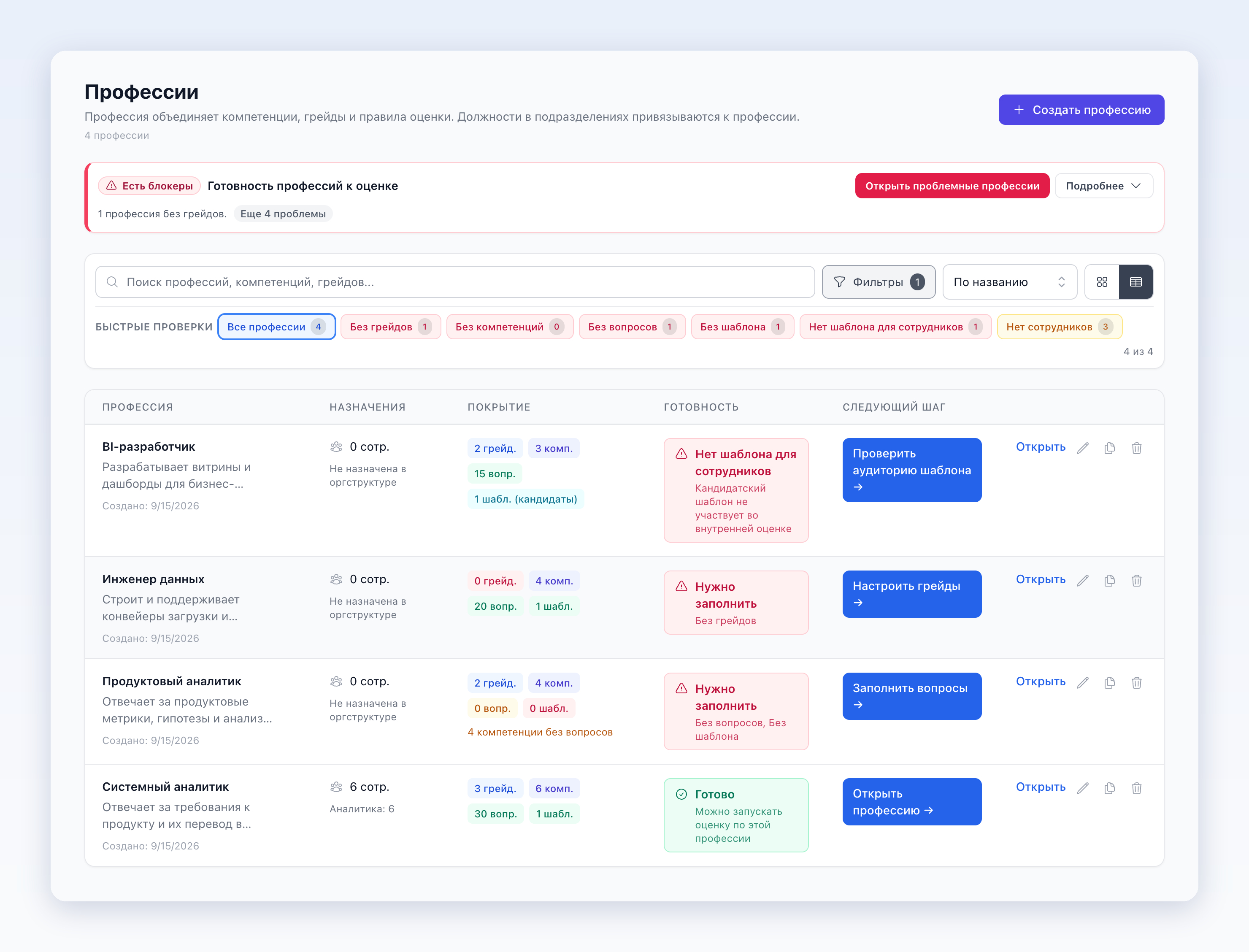The image size is (1249, 952).
Task: Filter by Без грейдов chip
Action: 390,326
